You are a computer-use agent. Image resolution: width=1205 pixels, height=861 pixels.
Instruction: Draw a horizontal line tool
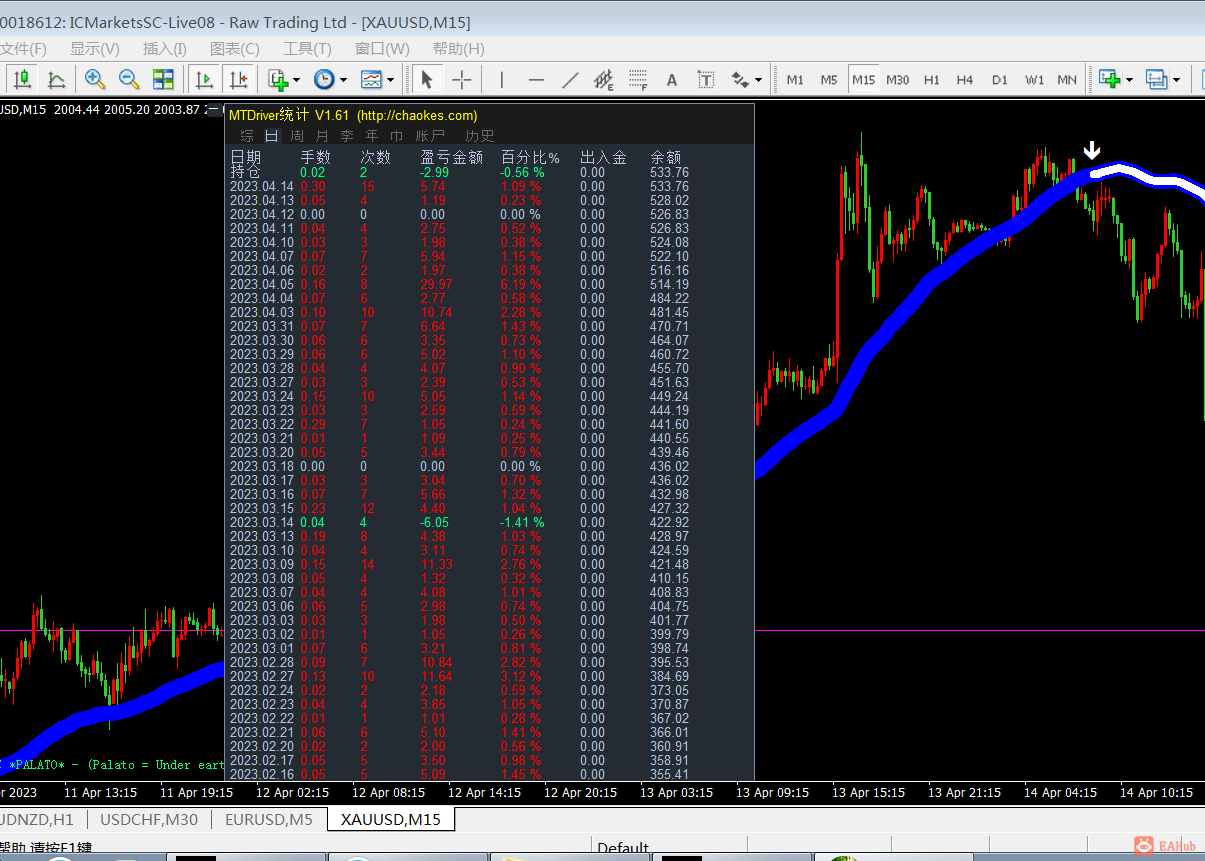click(x=536, y=79)
